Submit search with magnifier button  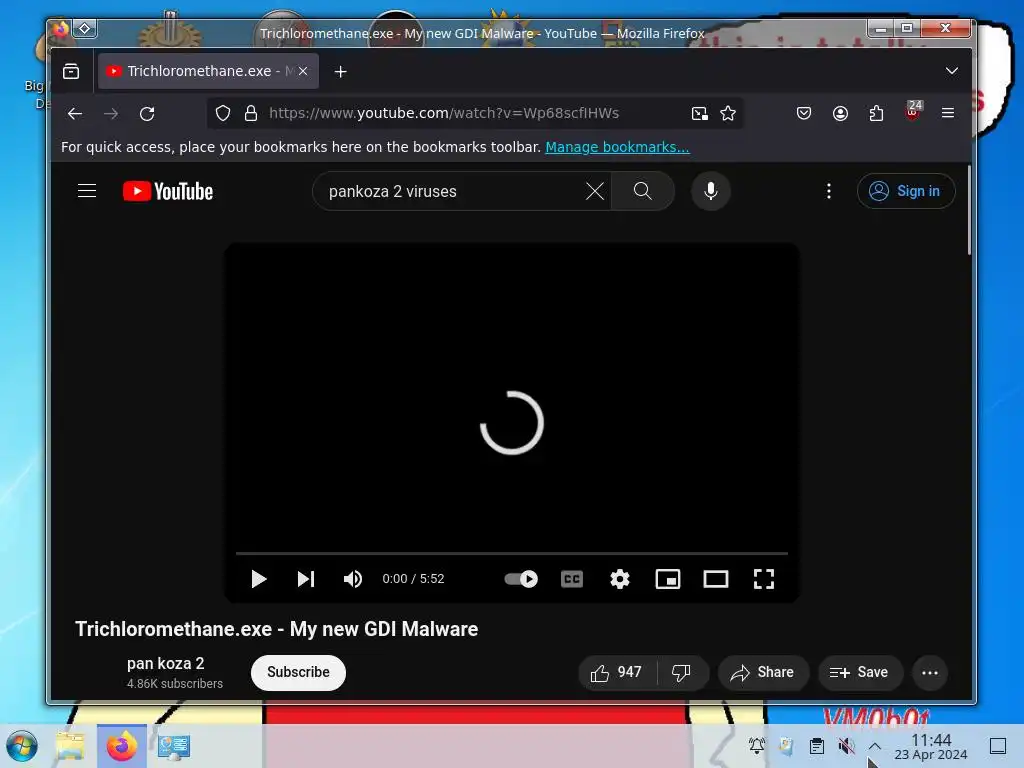(643, 191)
